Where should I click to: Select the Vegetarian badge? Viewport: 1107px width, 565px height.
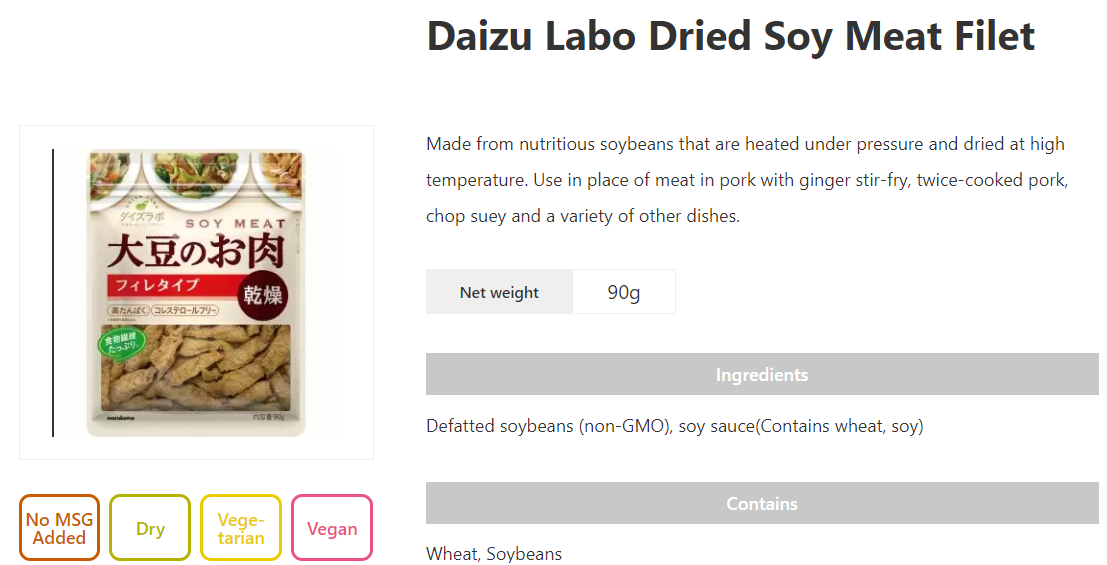(241, 528)
